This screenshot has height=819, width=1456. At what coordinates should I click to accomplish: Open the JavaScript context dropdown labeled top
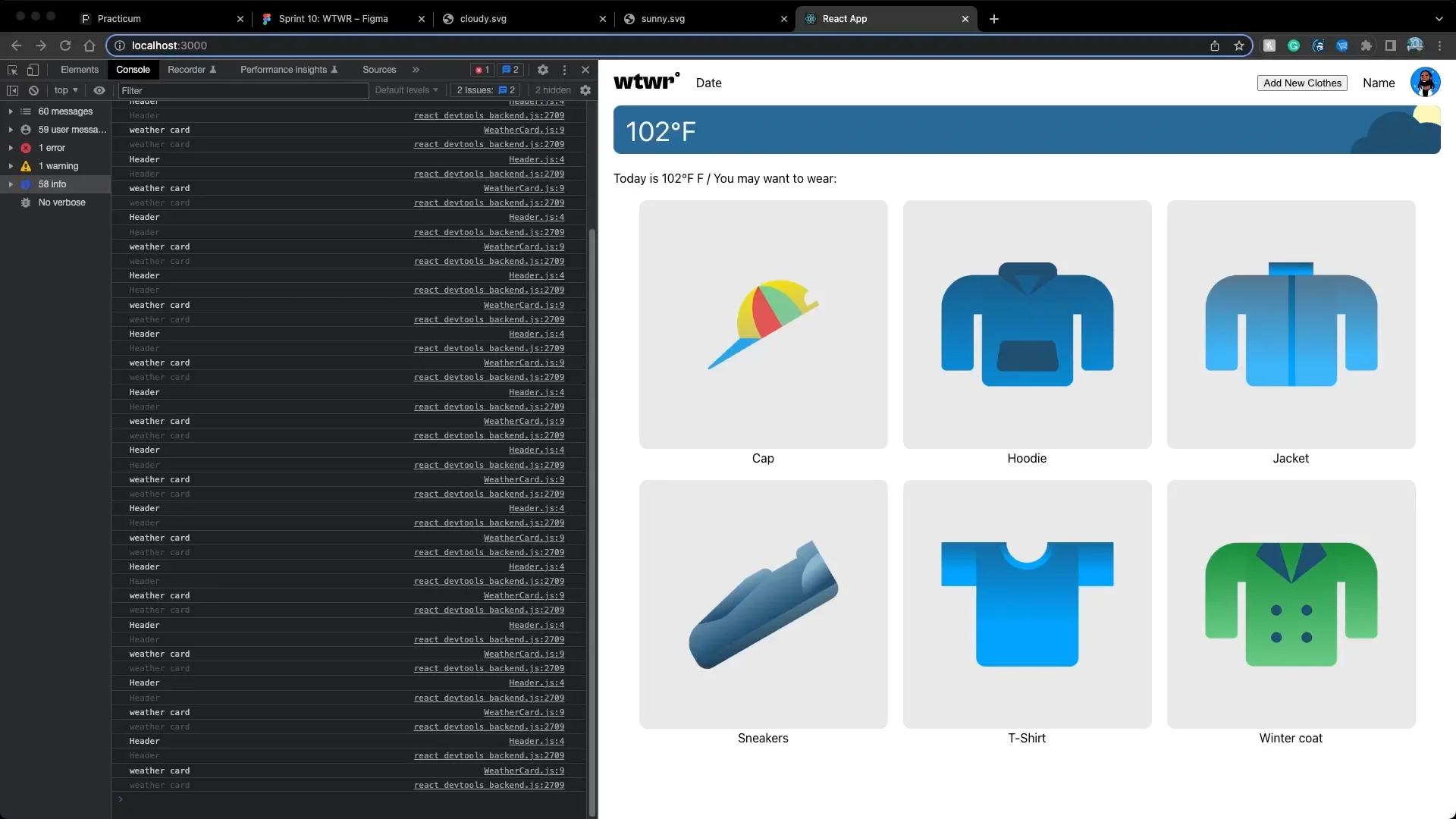[66, 90]
